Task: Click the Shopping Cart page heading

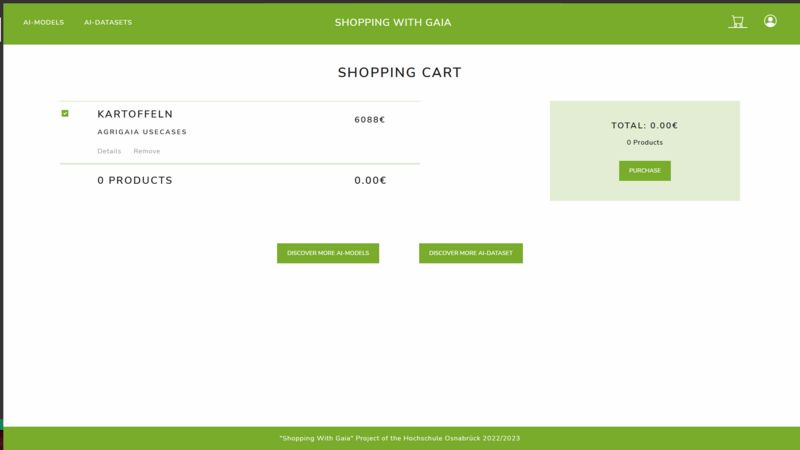Action: click(399, 72)
